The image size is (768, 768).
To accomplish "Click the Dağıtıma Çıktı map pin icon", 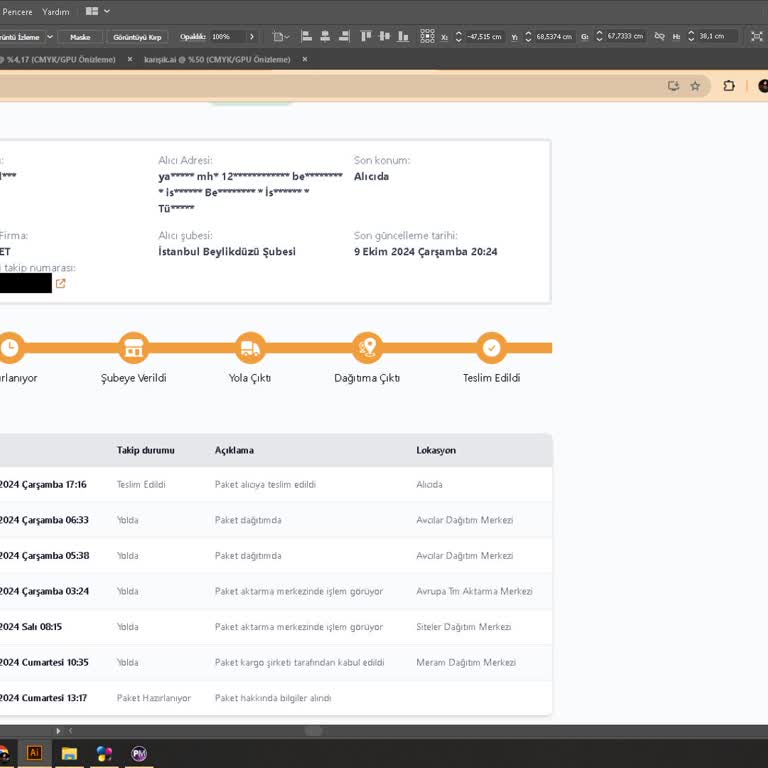I will coord(367,348).
